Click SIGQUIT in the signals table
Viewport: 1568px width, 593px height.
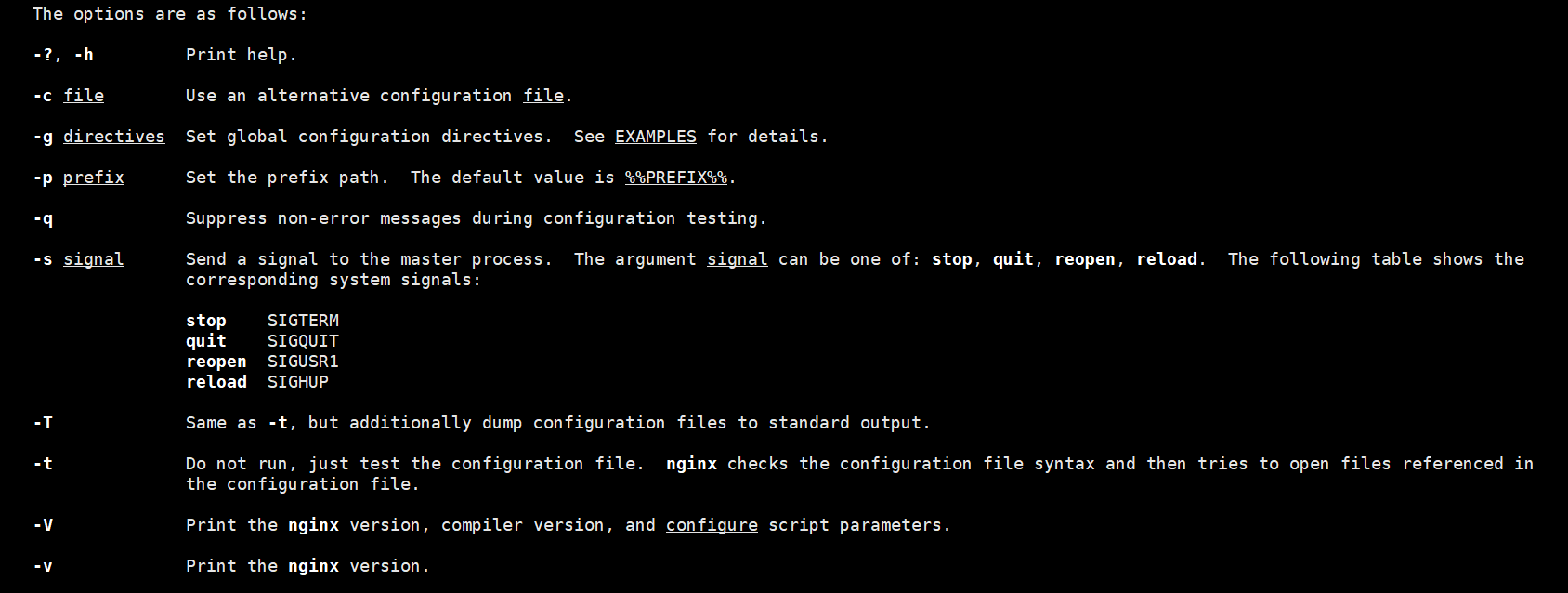[303, 341]
